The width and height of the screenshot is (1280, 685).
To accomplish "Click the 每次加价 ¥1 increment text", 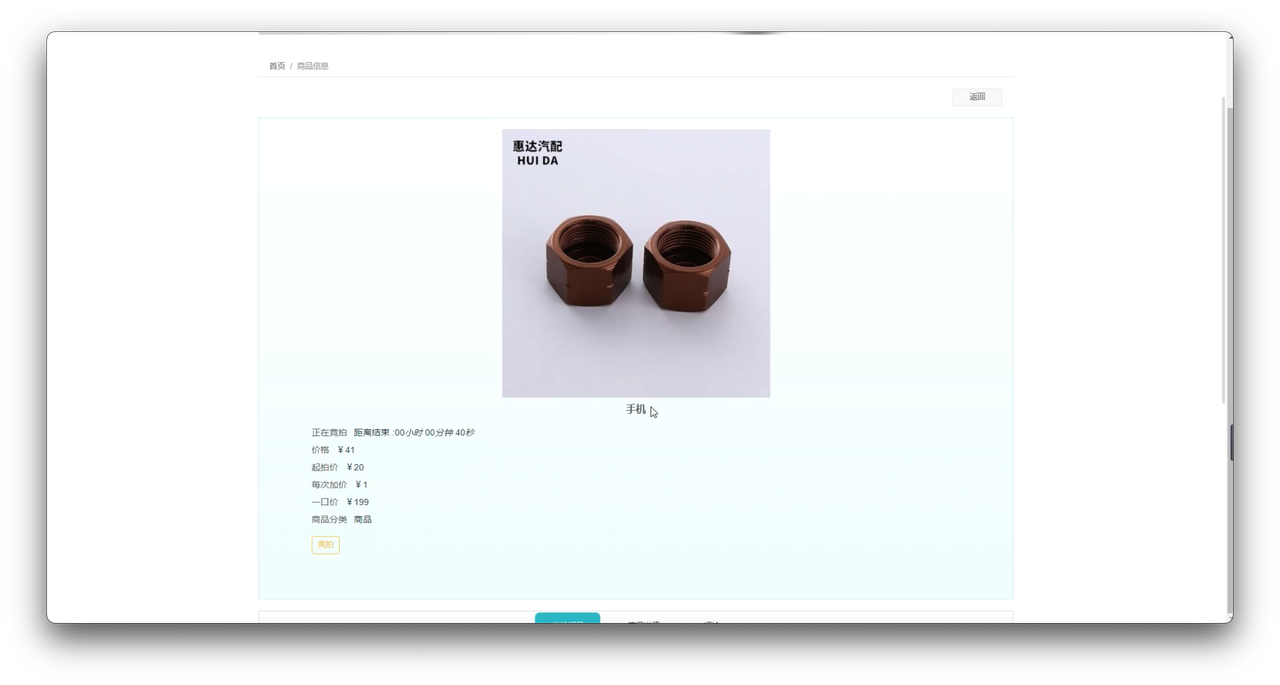I will tap(341, 484).
